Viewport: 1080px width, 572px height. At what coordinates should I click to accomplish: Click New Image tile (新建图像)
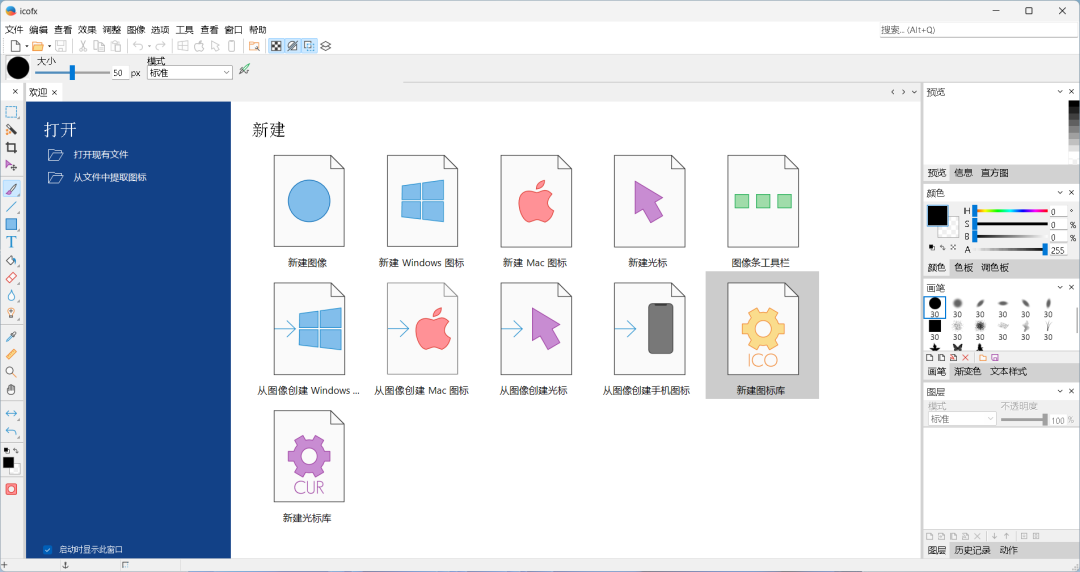pos(308,212)
